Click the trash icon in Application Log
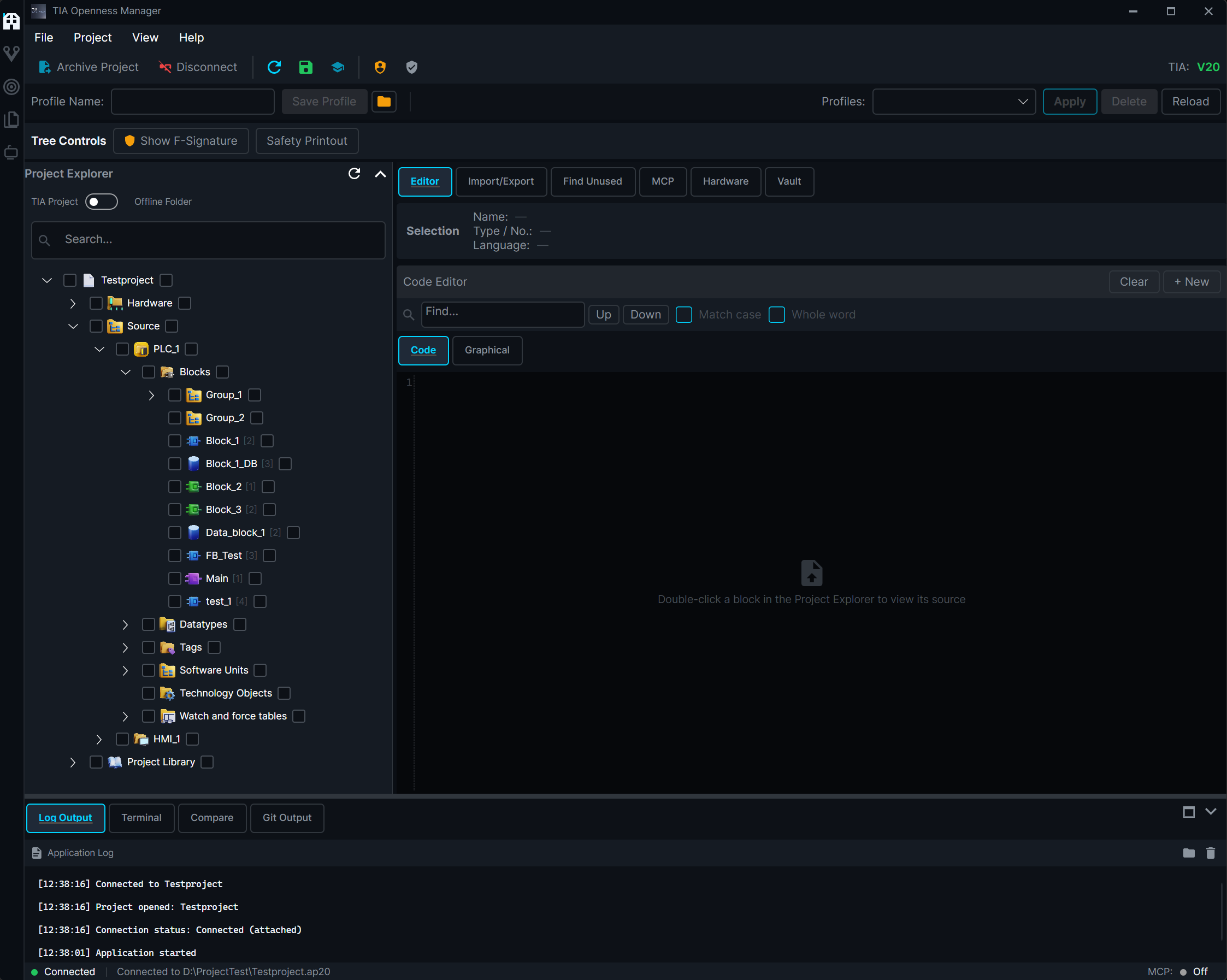Screen dimensions: 1227x980 tap(1210, 853)
